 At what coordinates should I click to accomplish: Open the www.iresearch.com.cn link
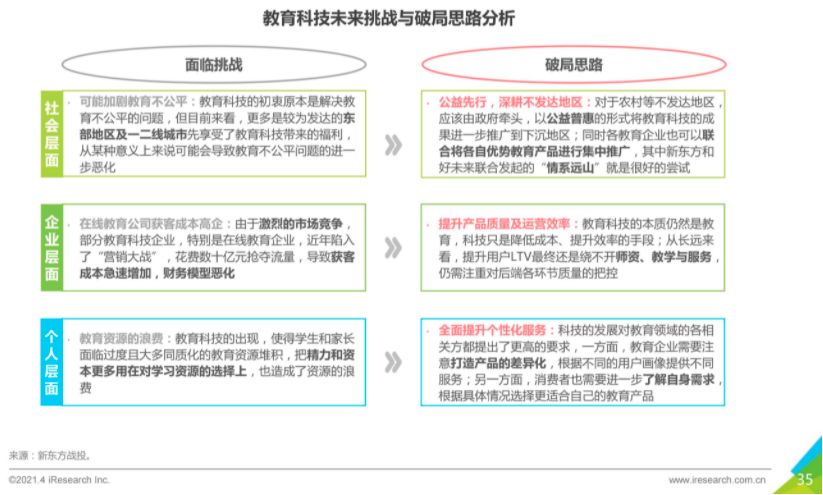coord(717,480)
